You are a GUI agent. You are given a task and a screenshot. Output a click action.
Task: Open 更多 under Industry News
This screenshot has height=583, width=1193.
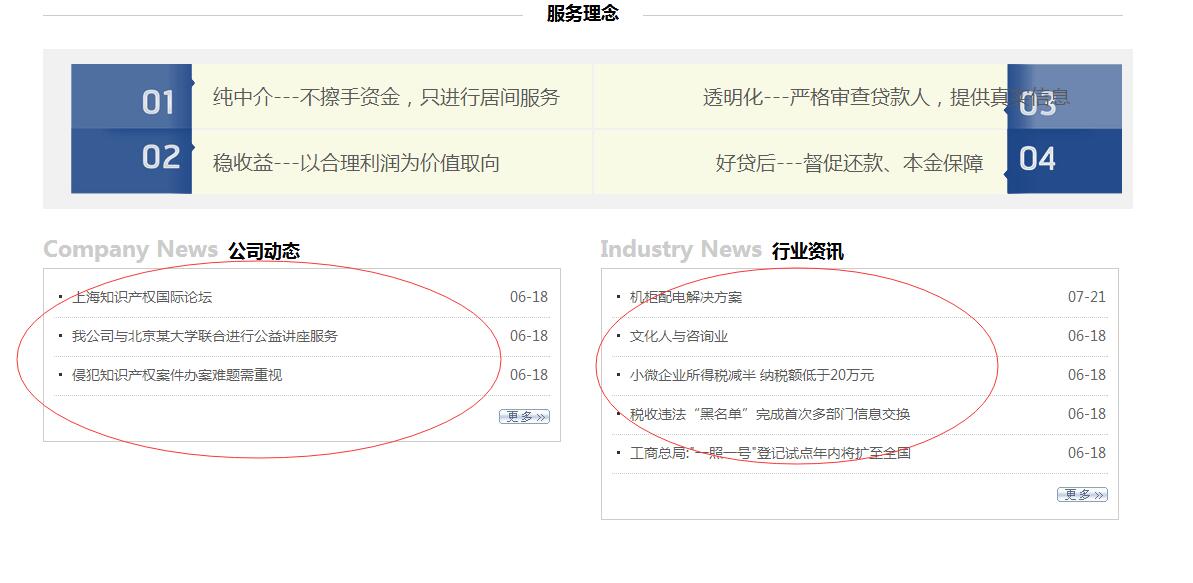pos(1082,495)
